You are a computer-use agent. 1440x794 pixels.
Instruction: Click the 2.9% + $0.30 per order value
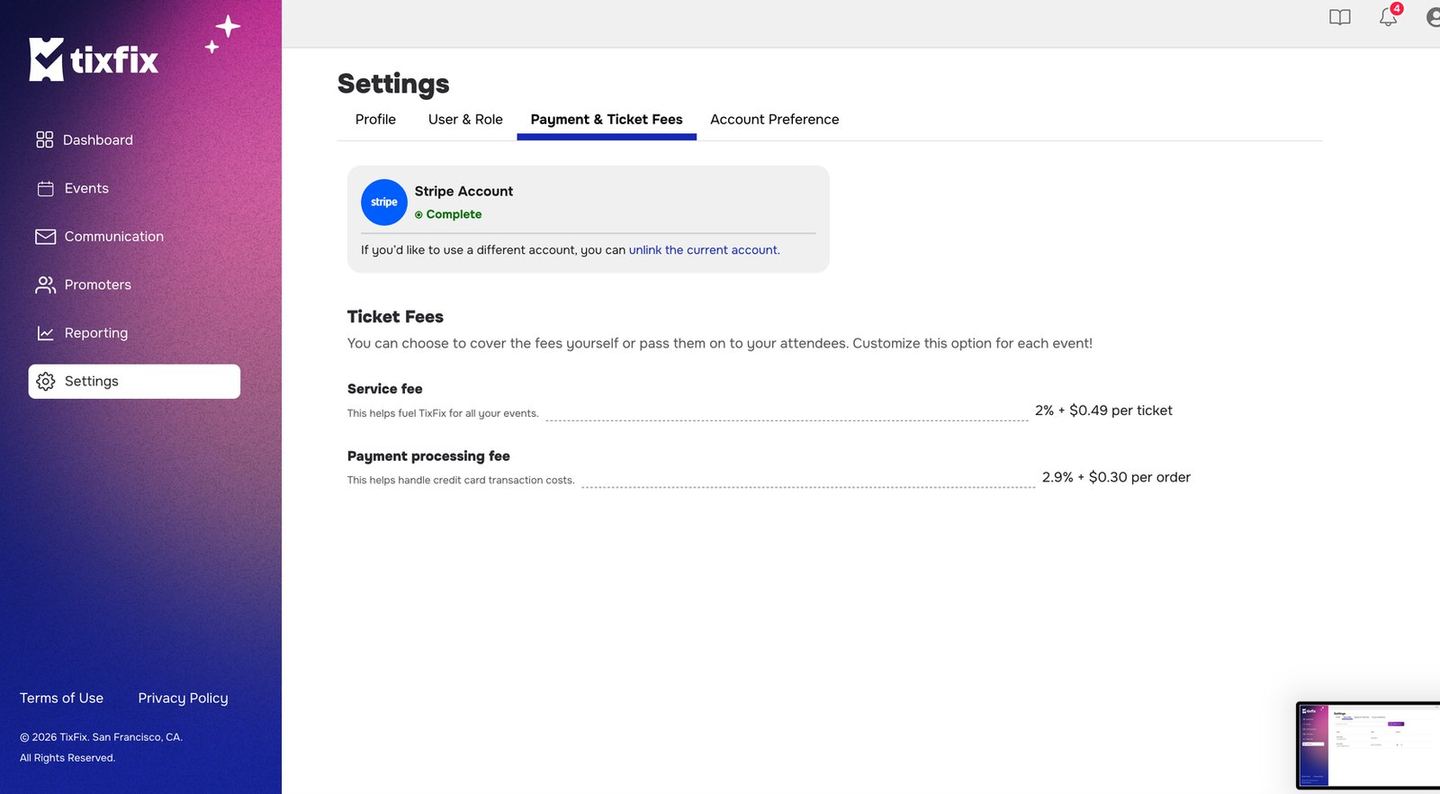(x=1116, y=477)
